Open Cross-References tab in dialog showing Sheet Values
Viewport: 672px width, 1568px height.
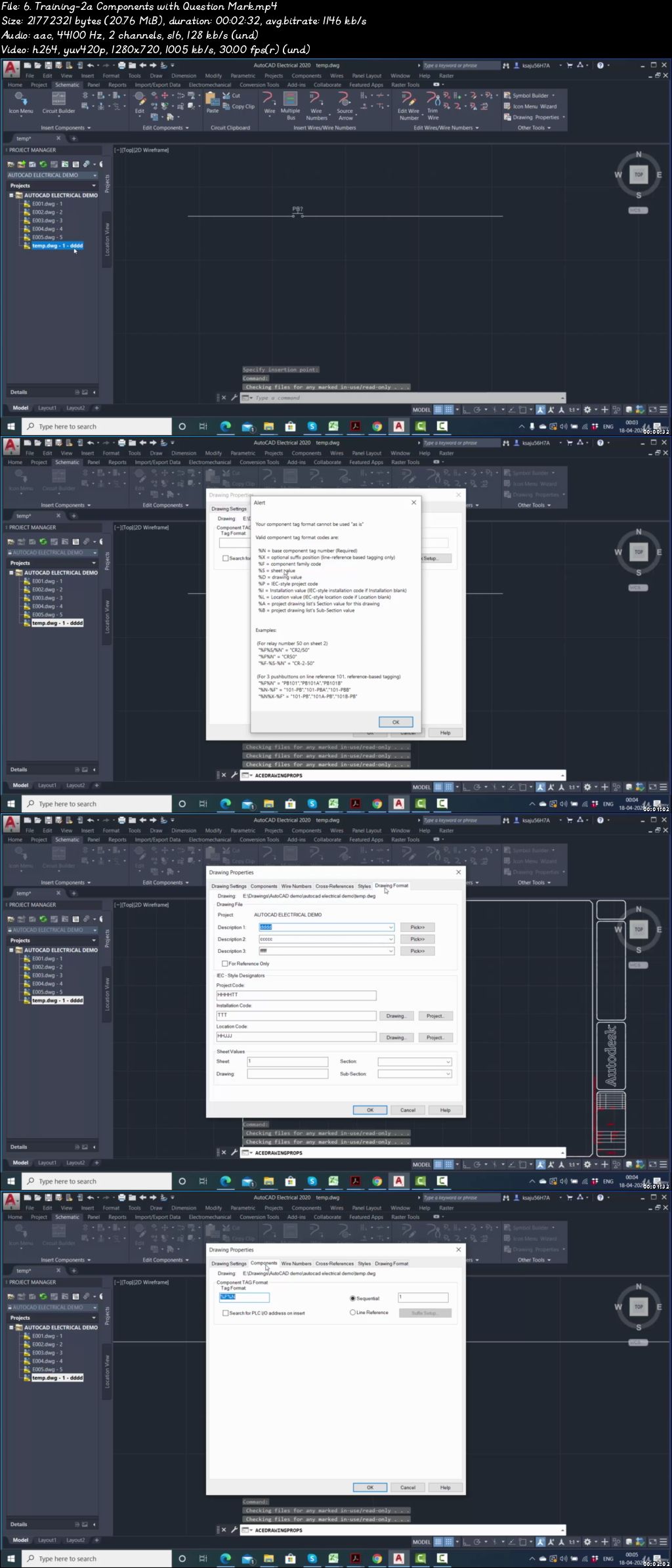point(334,886)
